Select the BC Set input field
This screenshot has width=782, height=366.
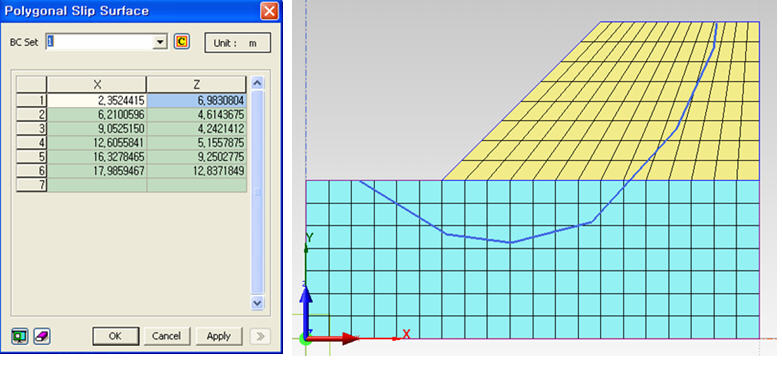(x=99, y=42)
